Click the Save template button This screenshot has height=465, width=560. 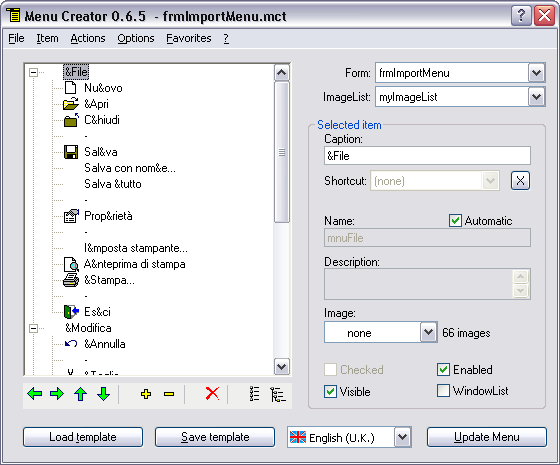[215, 437]
